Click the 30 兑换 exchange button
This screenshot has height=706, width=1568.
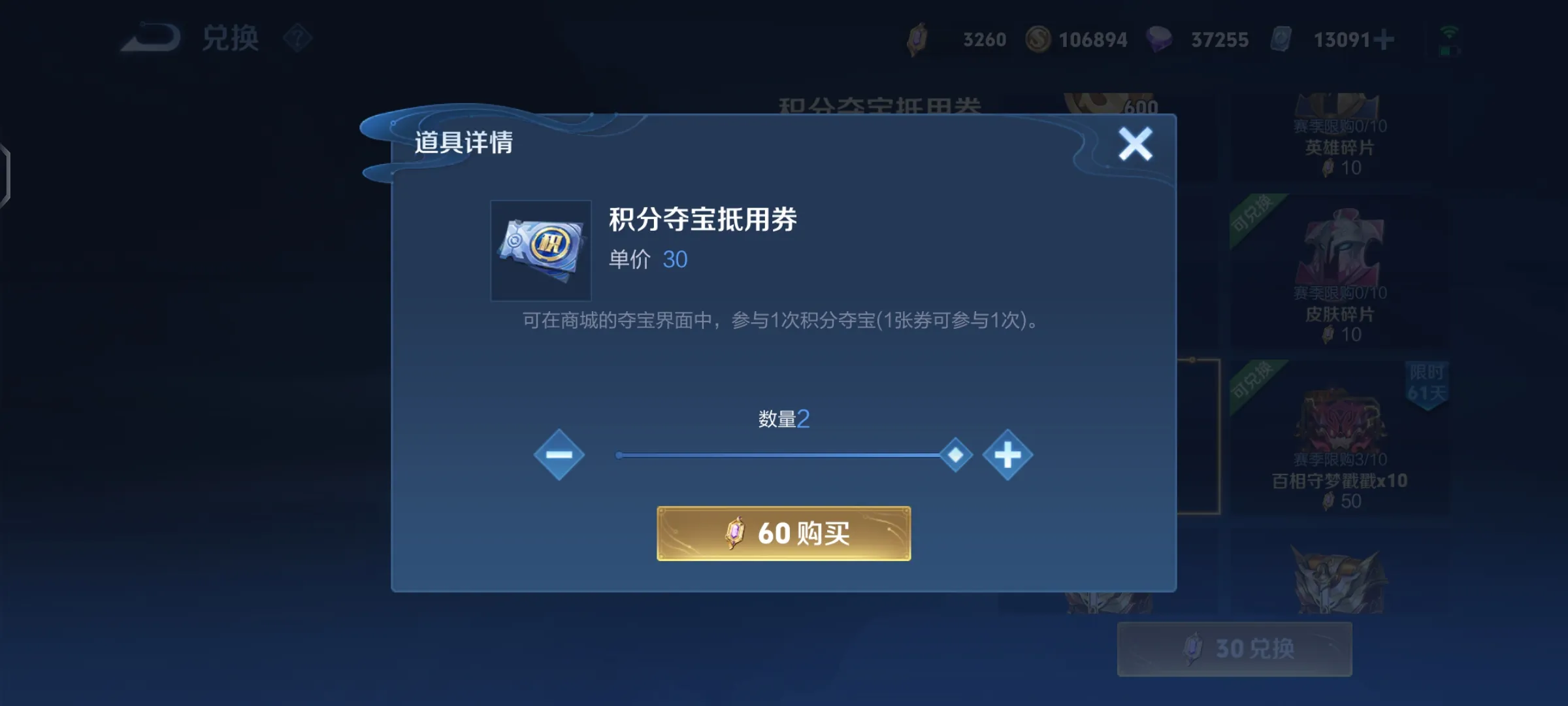coord(1234,648)
